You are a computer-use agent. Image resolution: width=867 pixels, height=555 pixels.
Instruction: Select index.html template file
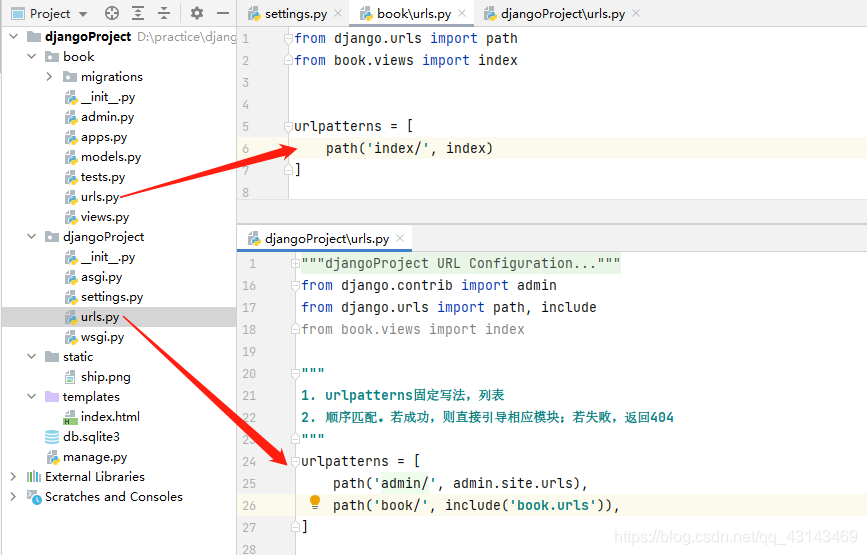110,417
